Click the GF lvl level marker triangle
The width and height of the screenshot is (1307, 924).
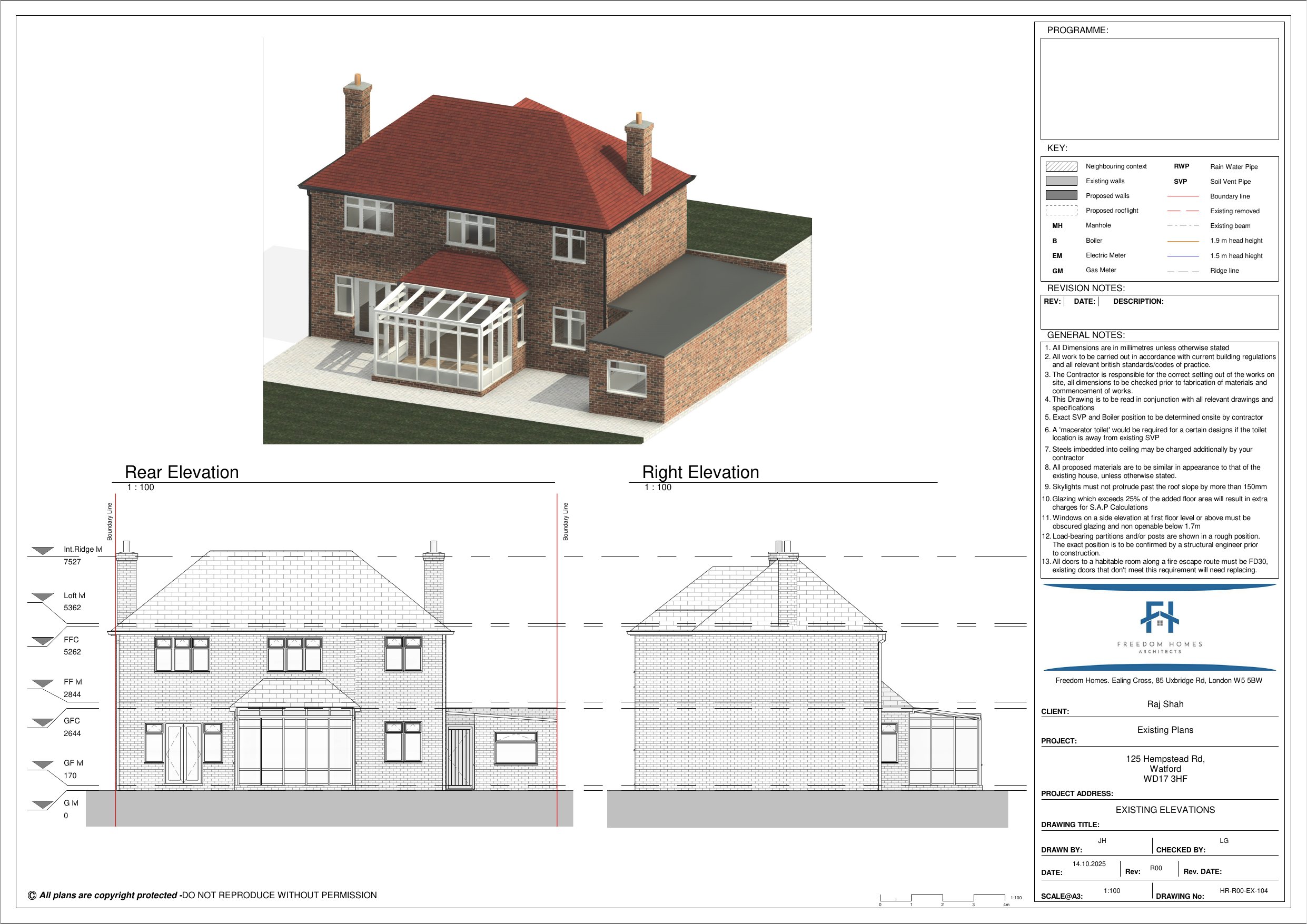(x=43, y=764)
